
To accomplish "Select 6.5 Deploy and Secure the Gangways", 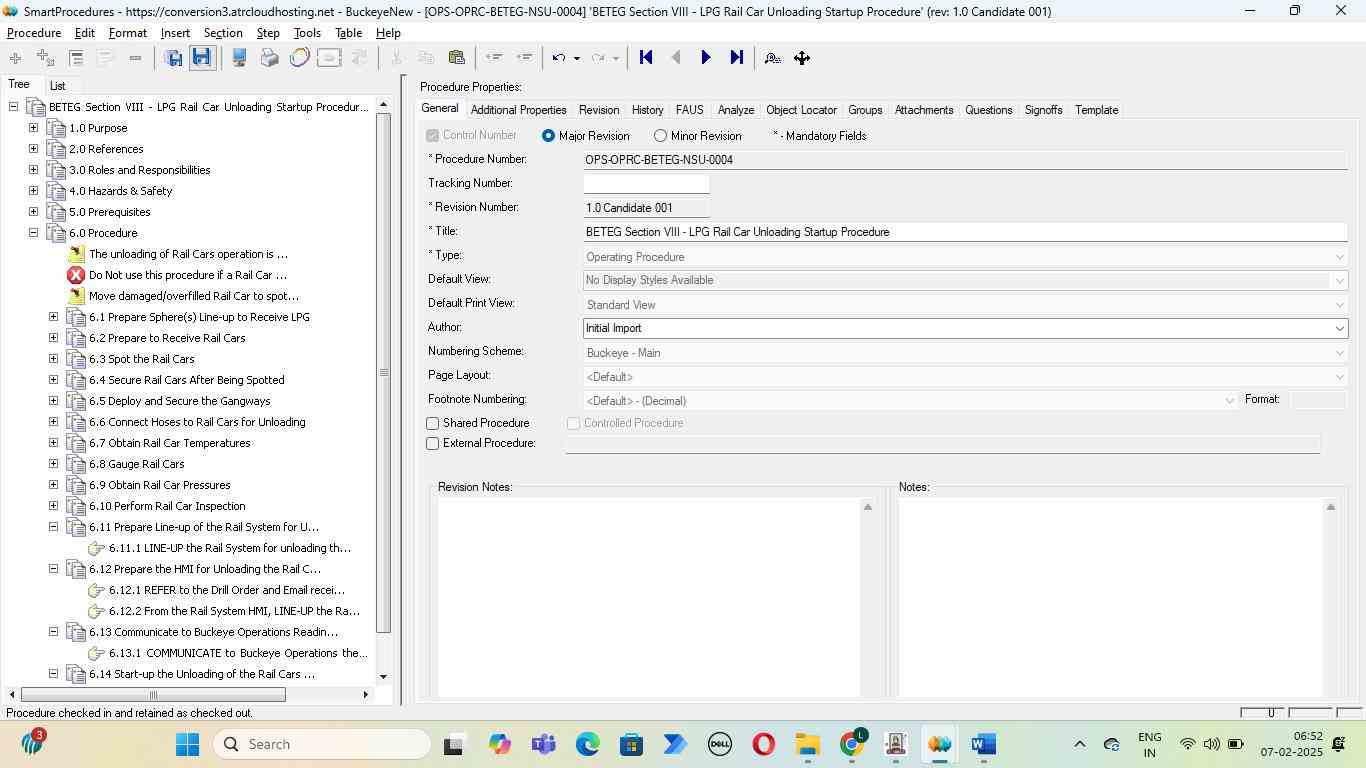I will (x=180, y=401).
